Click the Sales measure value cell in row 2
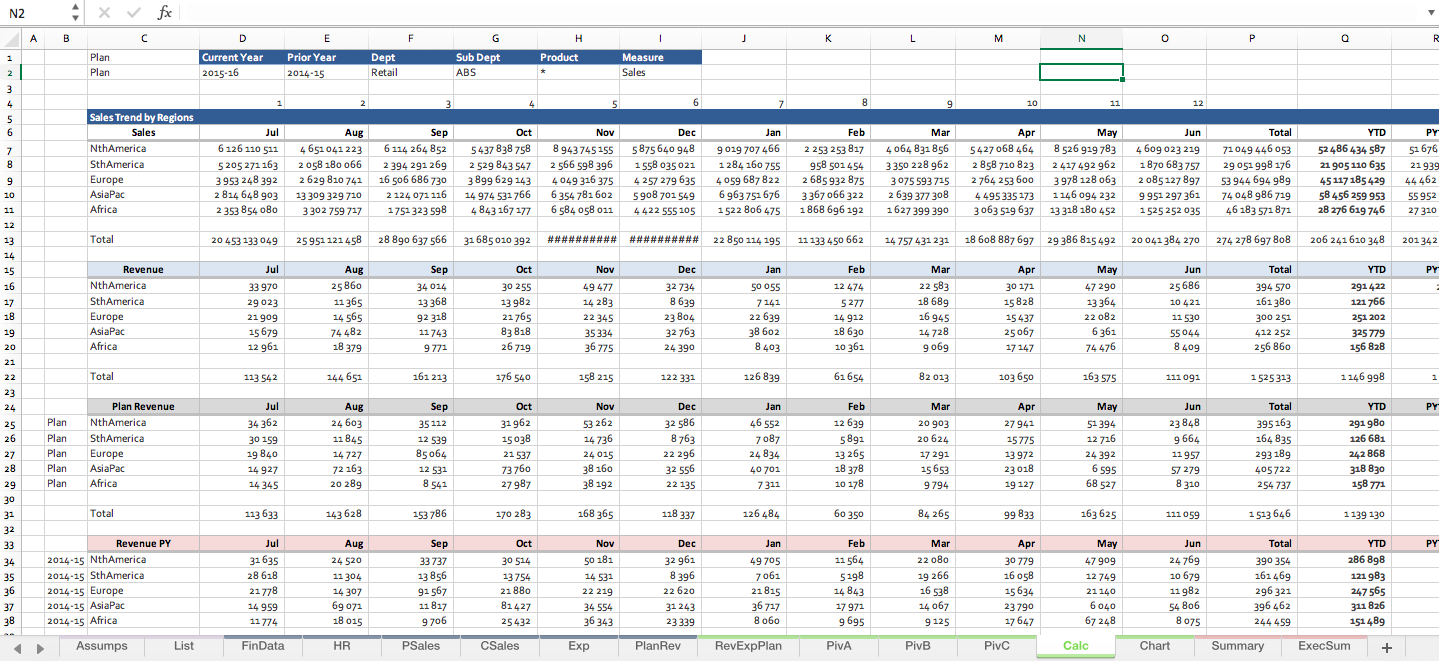Image resolution: width=1439 pixels, height=661 pixels. (660, 72)
